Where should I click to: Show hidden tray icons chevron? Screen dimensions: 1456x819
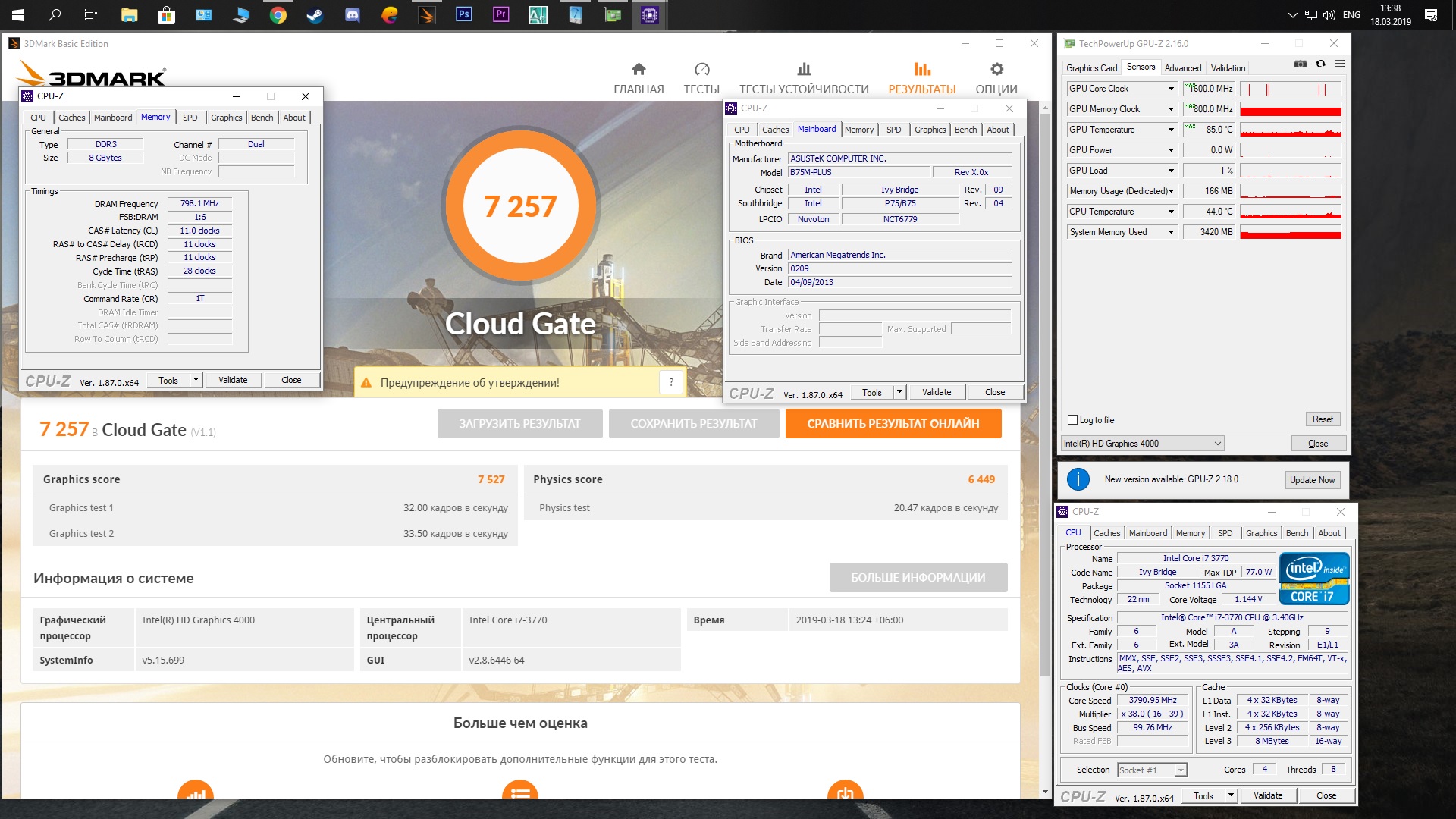pyautogui.click(x=1293, y=14)
